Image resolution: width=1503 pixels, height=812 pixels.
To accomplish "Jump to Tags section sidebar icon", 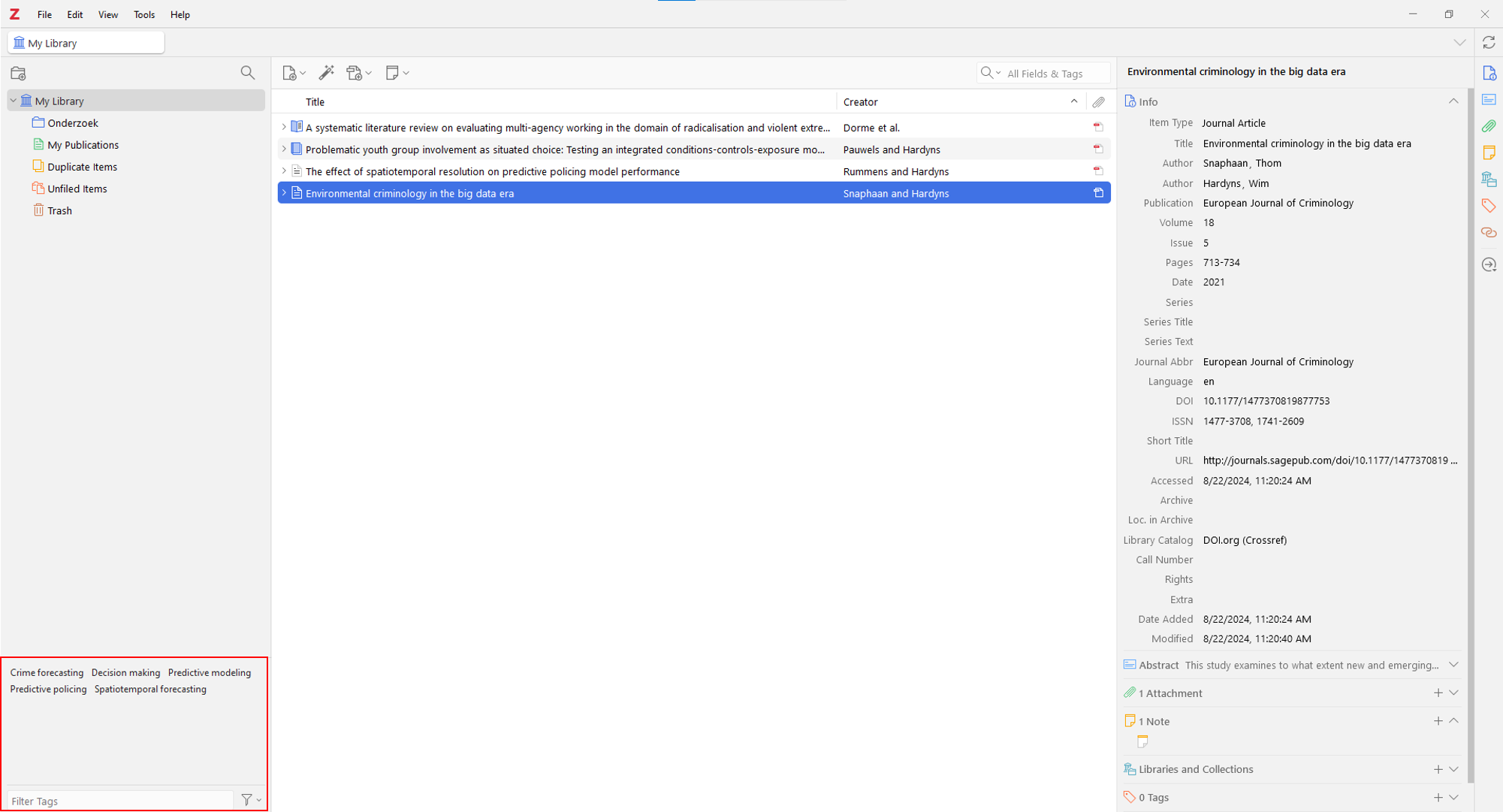I will point(1489,206).
